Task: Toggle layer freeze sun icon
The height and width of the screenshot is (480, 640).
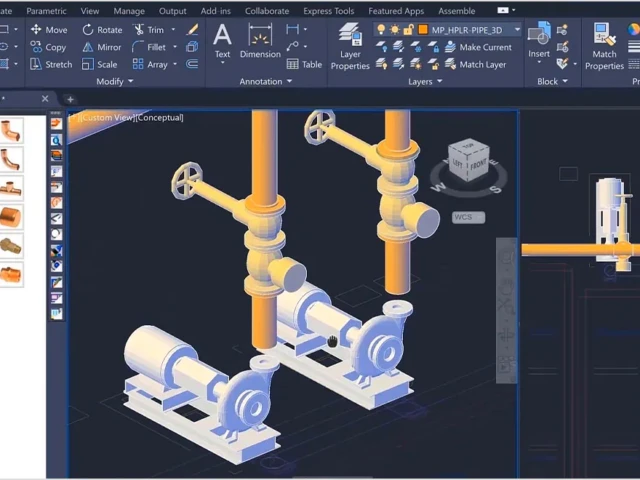Action: pos(394,30)
